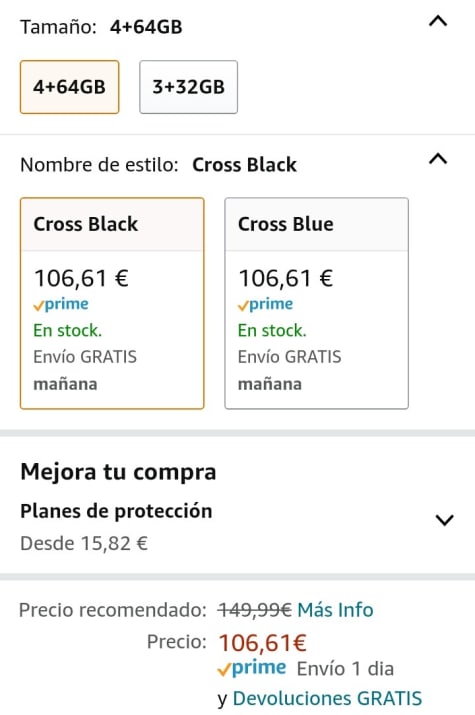The image size is (475, 715).
Task: Tap the Mejora tu compra heading
Action: 119,472
